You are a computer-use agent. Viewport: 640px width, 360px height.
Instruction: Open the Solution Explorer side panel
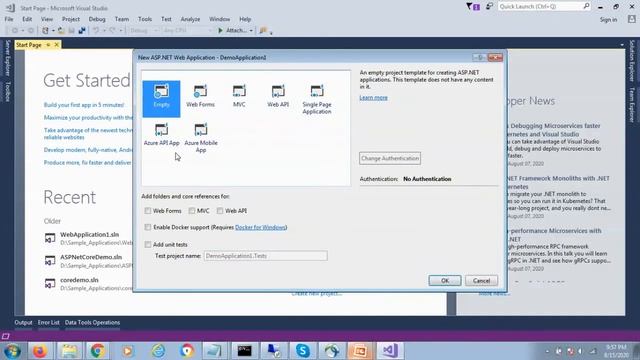(x=632, y=60)
